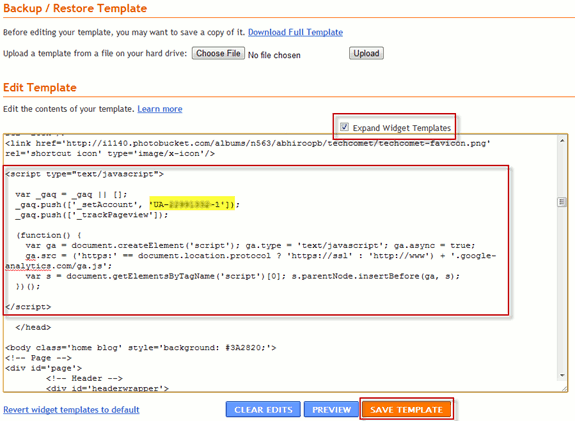Click the <script type="text/javascript"> line
Viewport: 575px width, 421px height.
[x=84, y=174]
